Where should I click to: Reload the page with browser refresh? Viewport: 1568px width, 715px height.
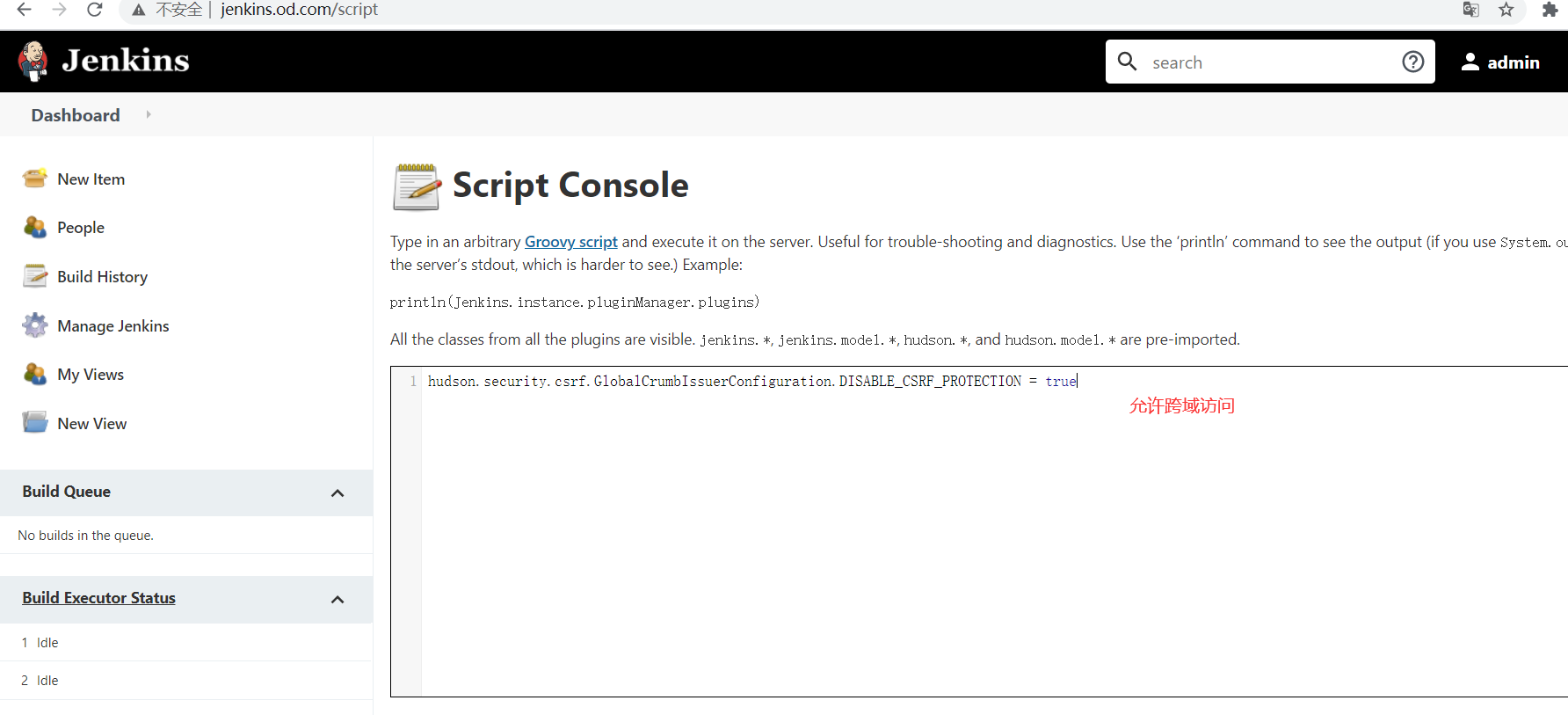point(94,10)
